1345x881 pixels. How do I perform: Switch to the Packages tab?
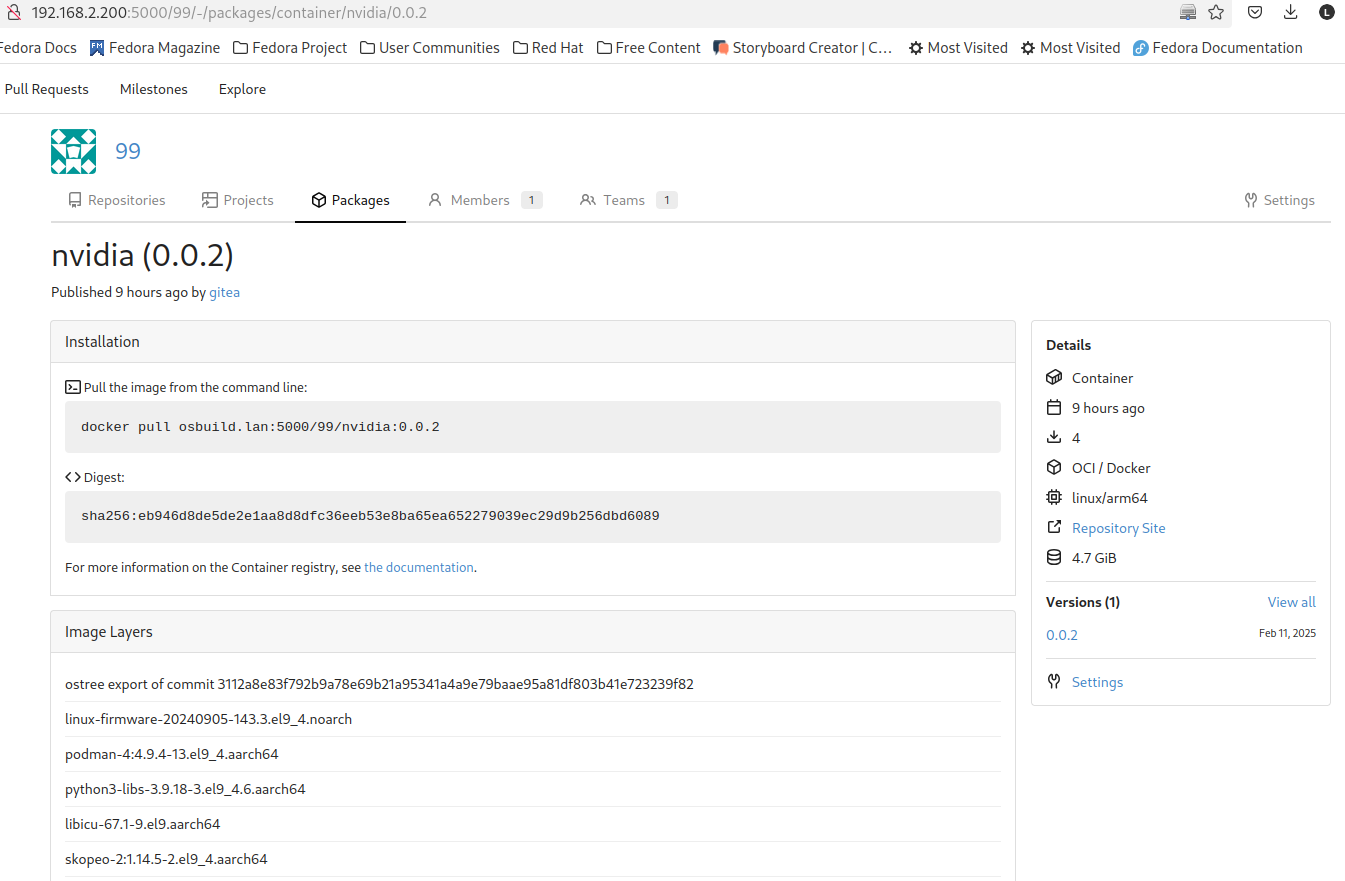coord(350,200)
